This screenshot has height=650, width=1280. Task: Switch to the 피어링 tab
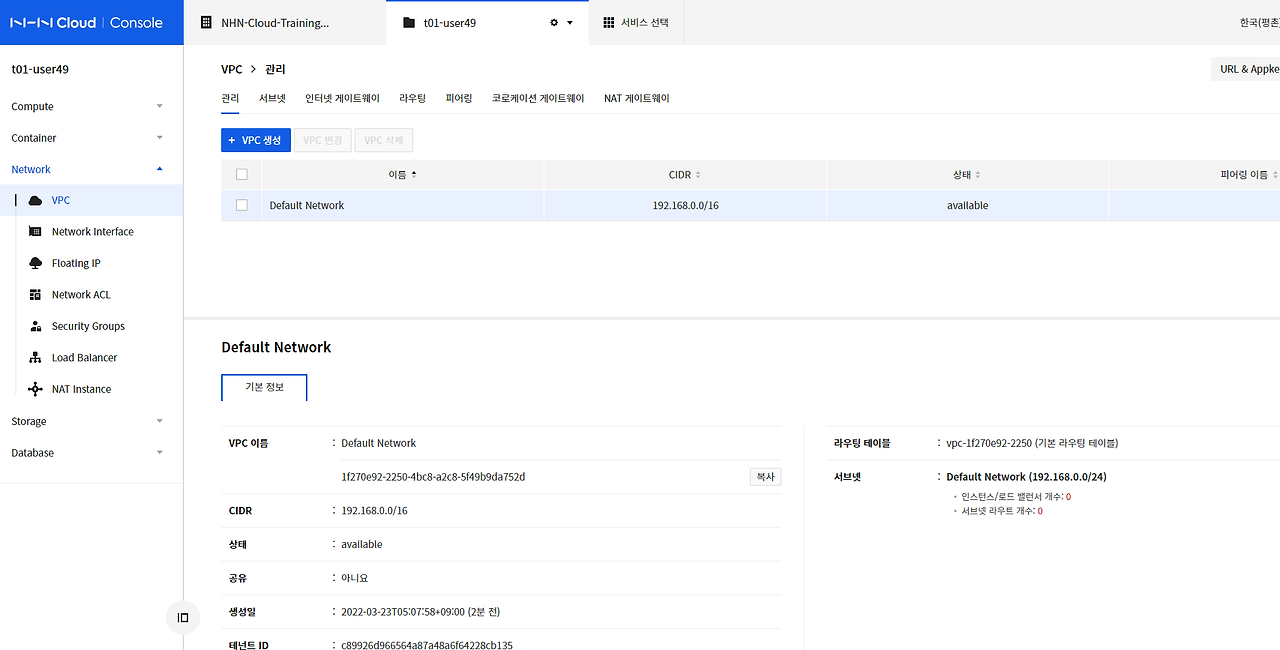(459, 98)
